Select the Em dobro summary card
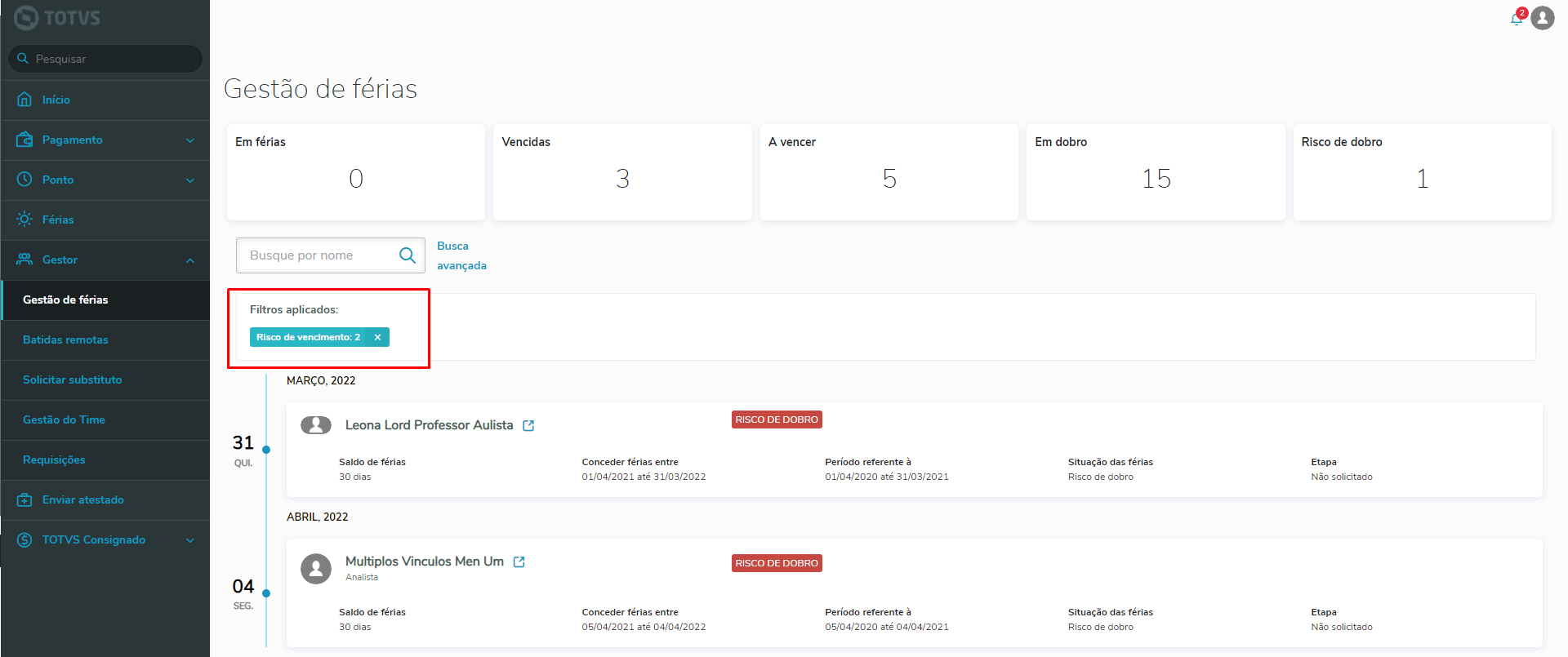The image size is (1568, 657). click(x=1156, y=172)
